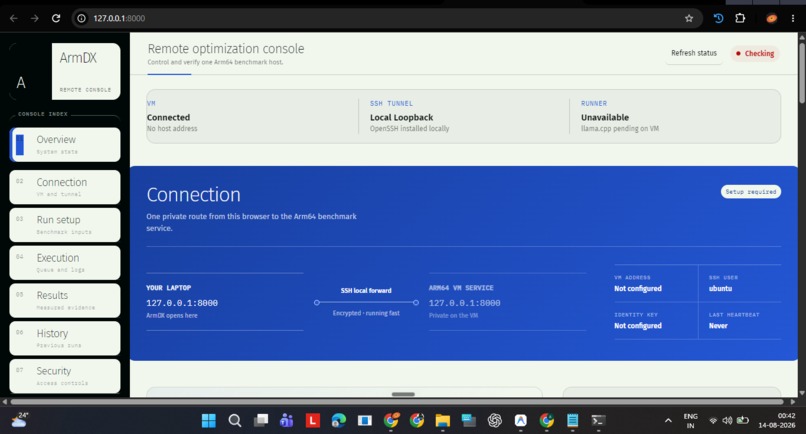Go back with the browser back arrow

pos(14,19)
